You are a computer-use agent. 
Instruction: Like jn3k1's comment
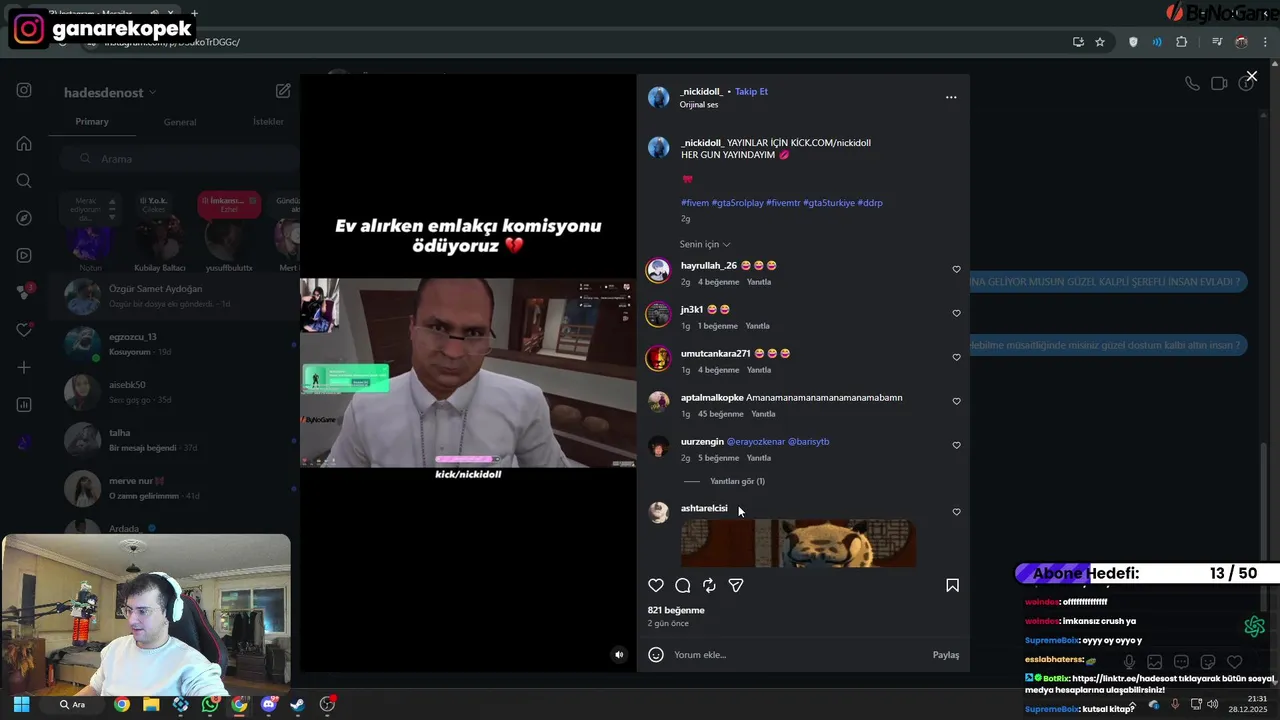[x=956, y=313]
